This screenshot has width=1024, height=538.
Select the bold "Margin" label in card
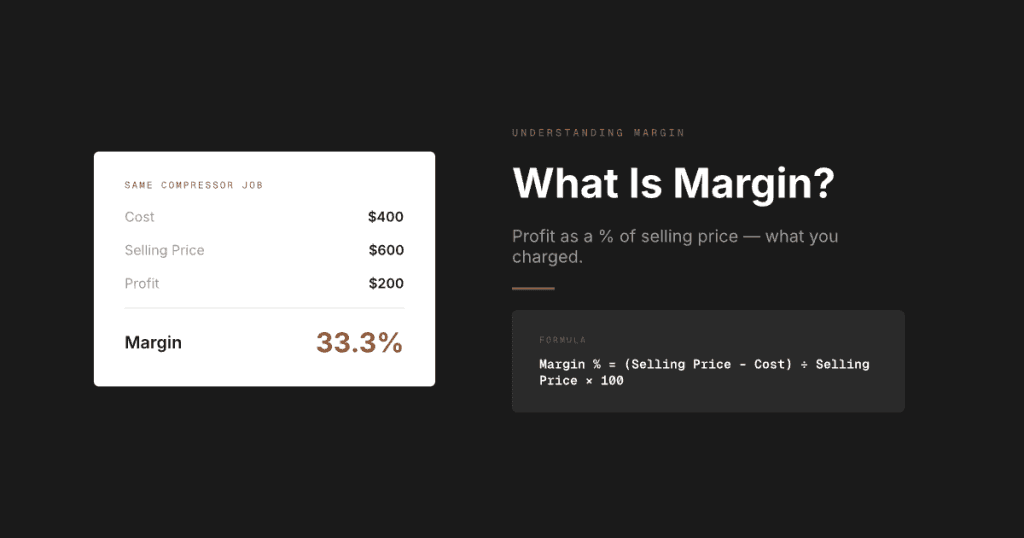(153, 342)
